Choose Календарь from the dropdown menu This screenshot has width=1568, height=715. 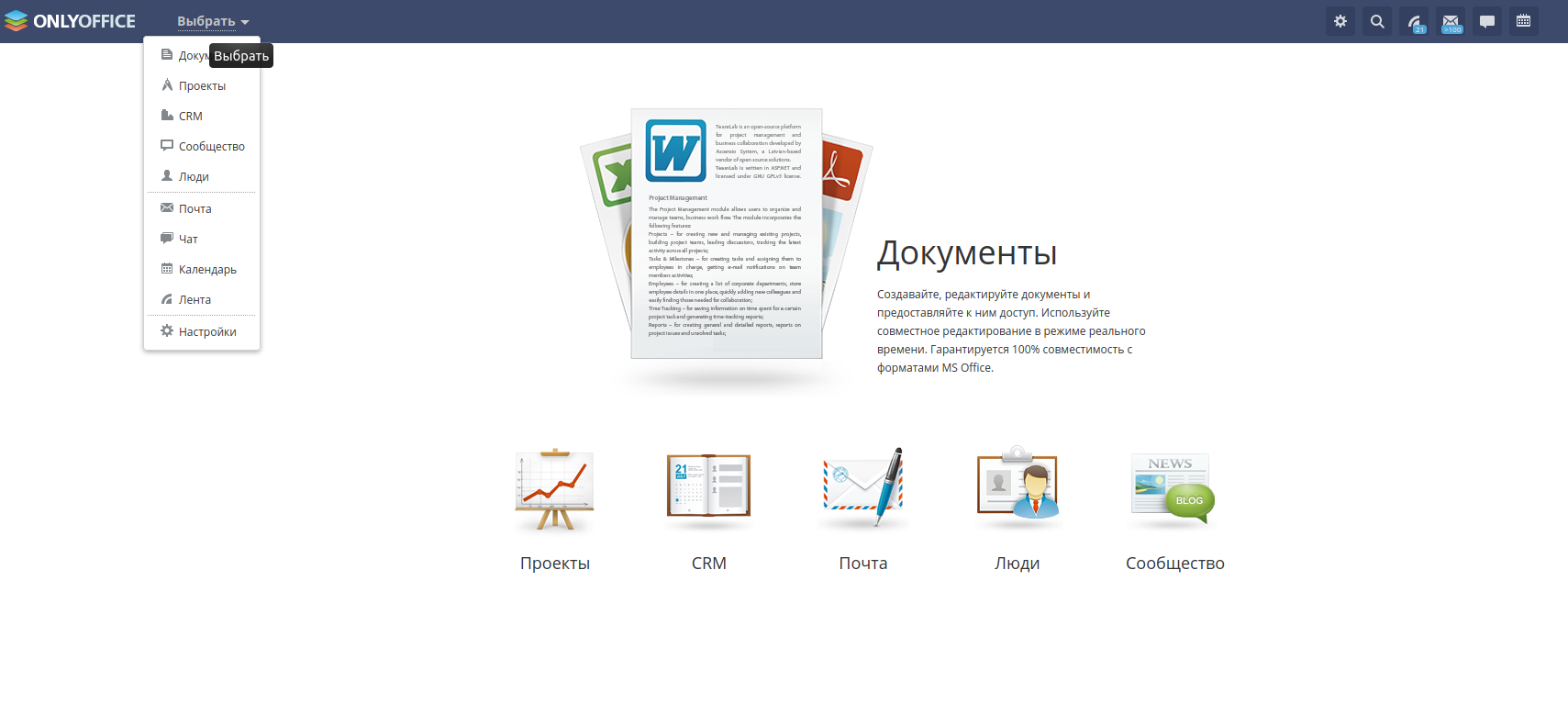207,270
